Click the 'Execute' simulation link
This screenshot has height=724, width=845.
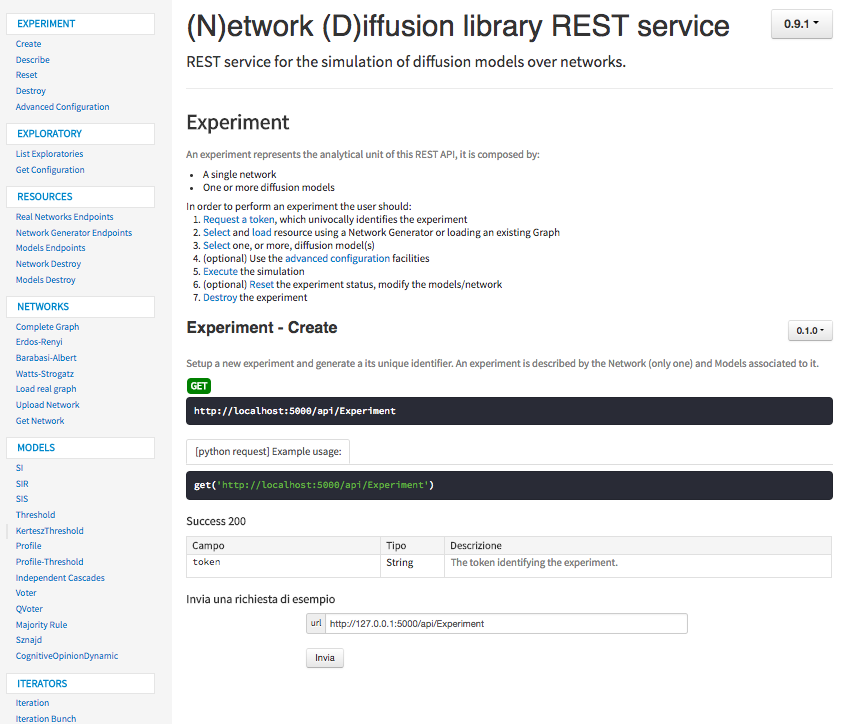[220, 271]
